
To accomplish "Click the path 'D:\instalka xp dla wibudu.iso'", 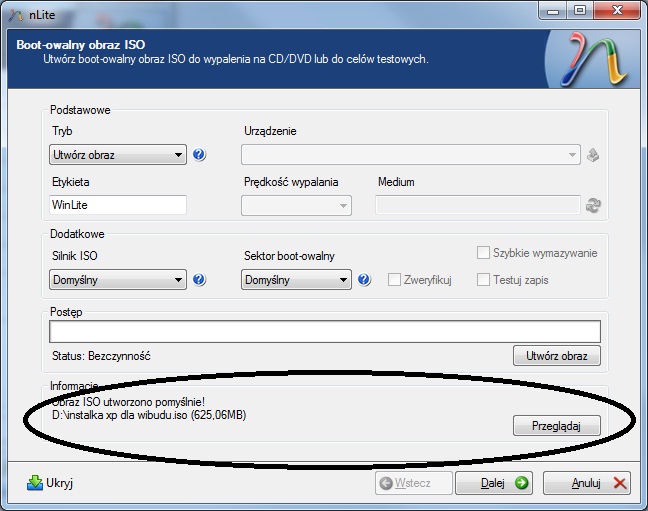I will click(x=120, y=415).
